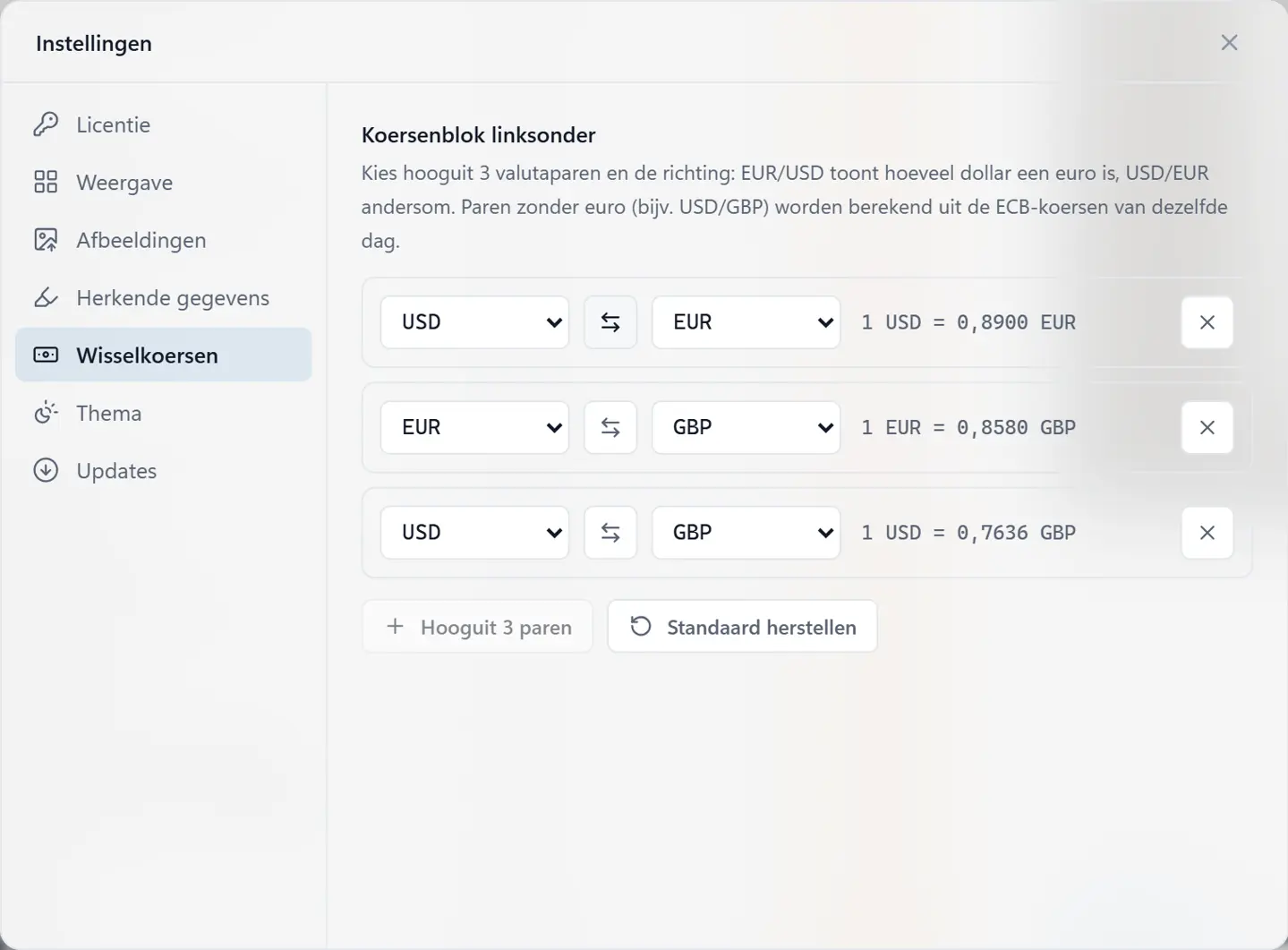
Task: Click the key icon next to Licentie
Action: tap(46, 124)
